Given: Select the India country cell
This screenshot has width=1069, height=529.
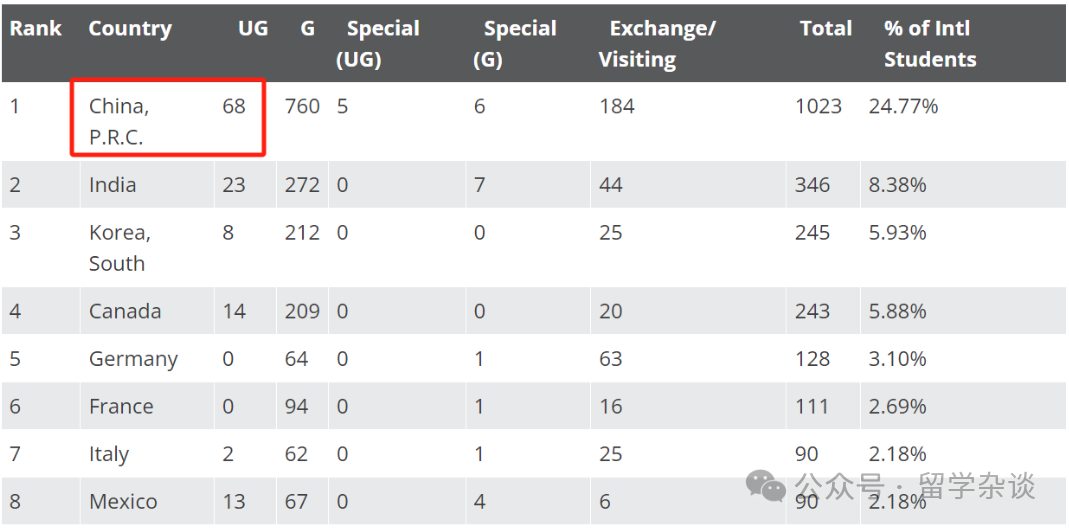Looking at the screenshot, I should click(112, 185).
